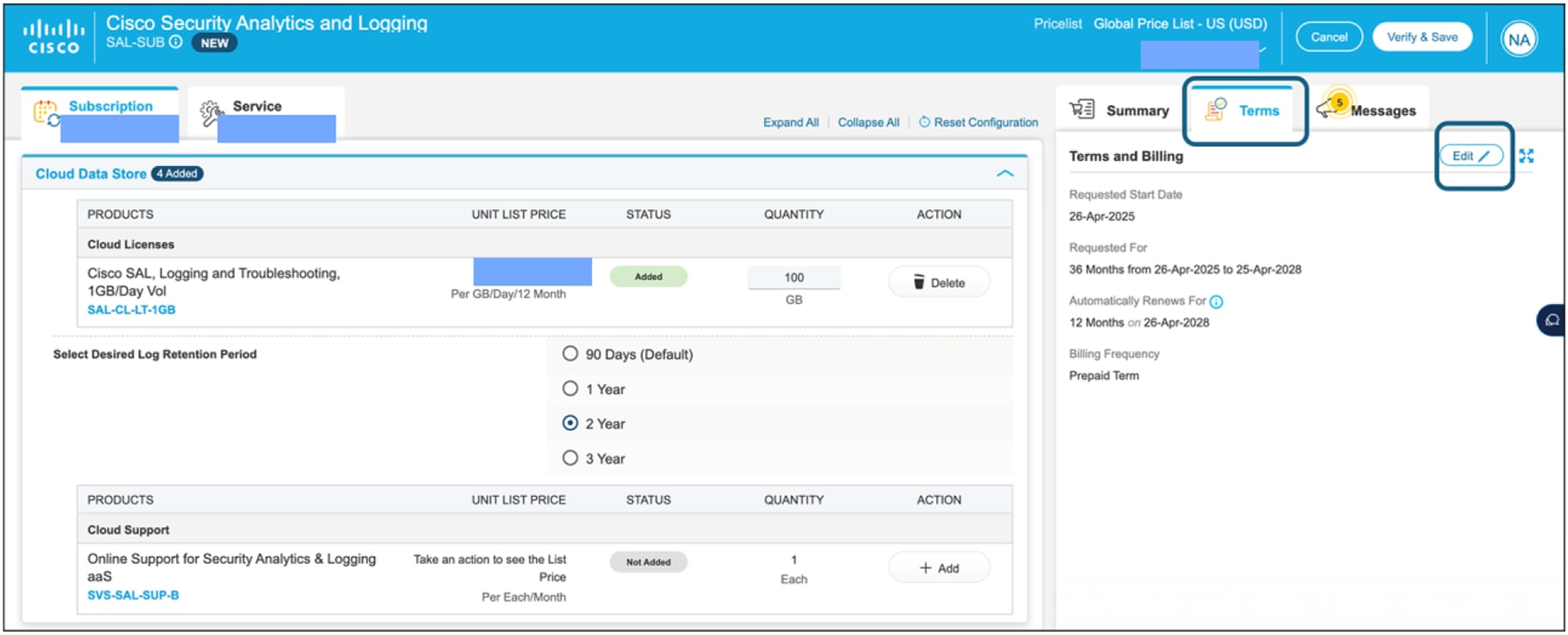
Task: Click the expand icon in Terms and Billing
Action: pos(1526,156)
